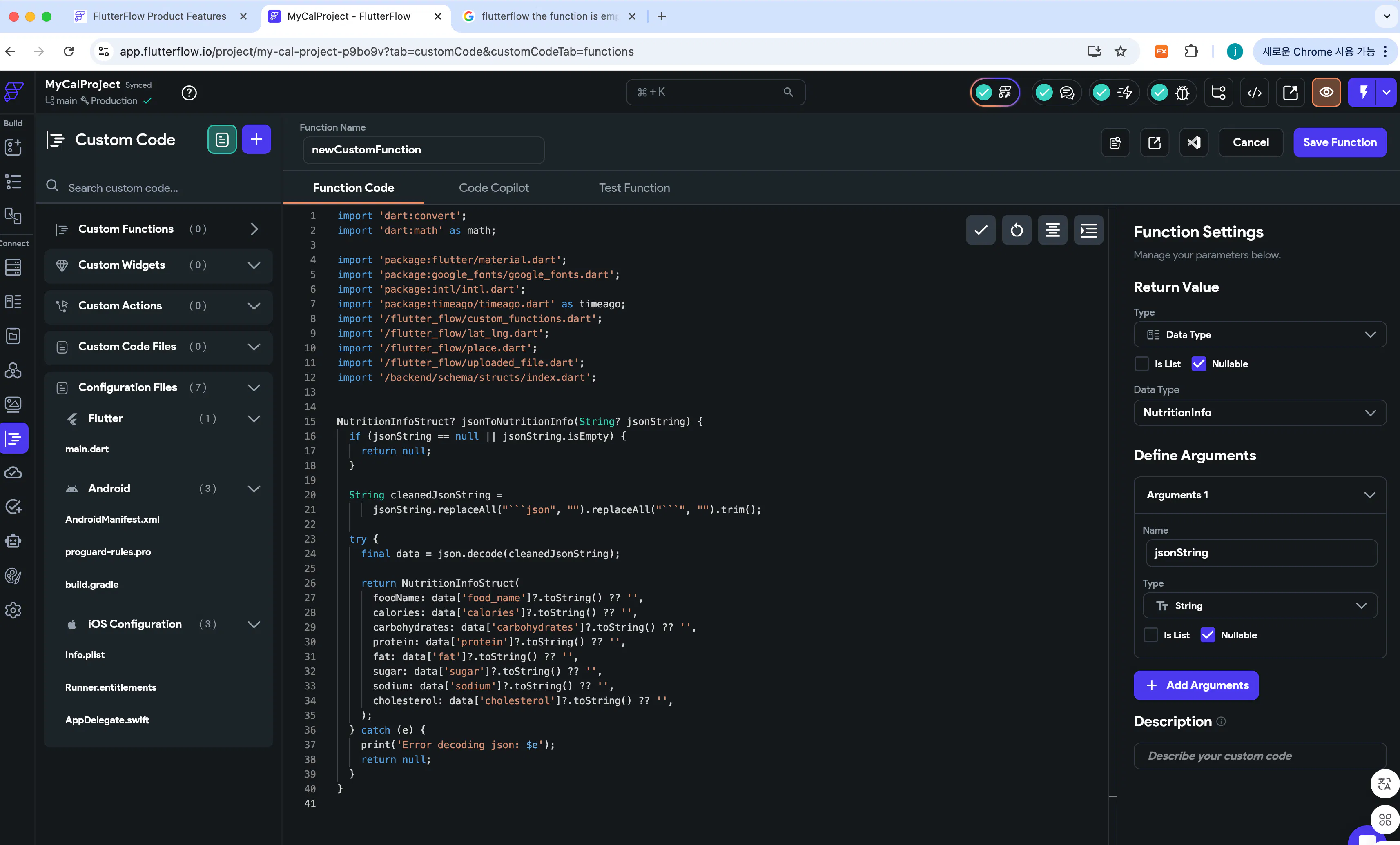Open the return Type dropdown showing Data Type
This screenshot has width=1400, height=845.
point(1260,334)
